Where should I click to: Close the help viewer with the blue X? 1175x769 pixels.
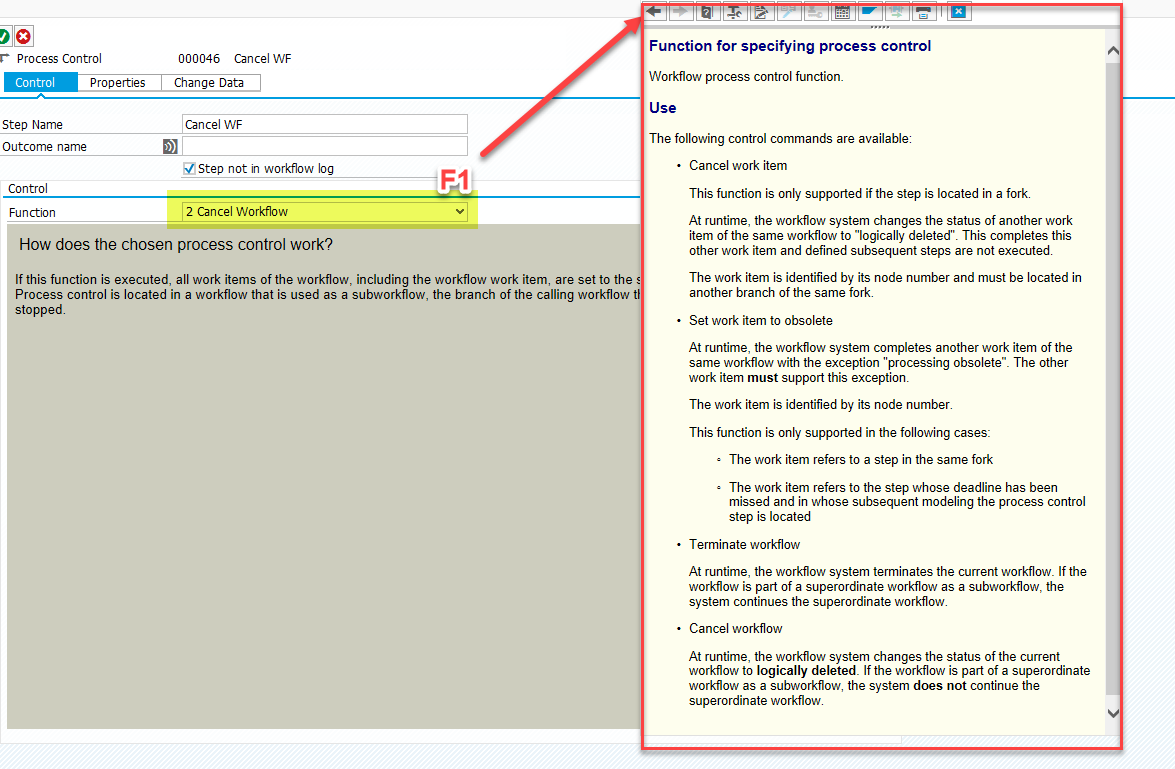tap(960, 11)
